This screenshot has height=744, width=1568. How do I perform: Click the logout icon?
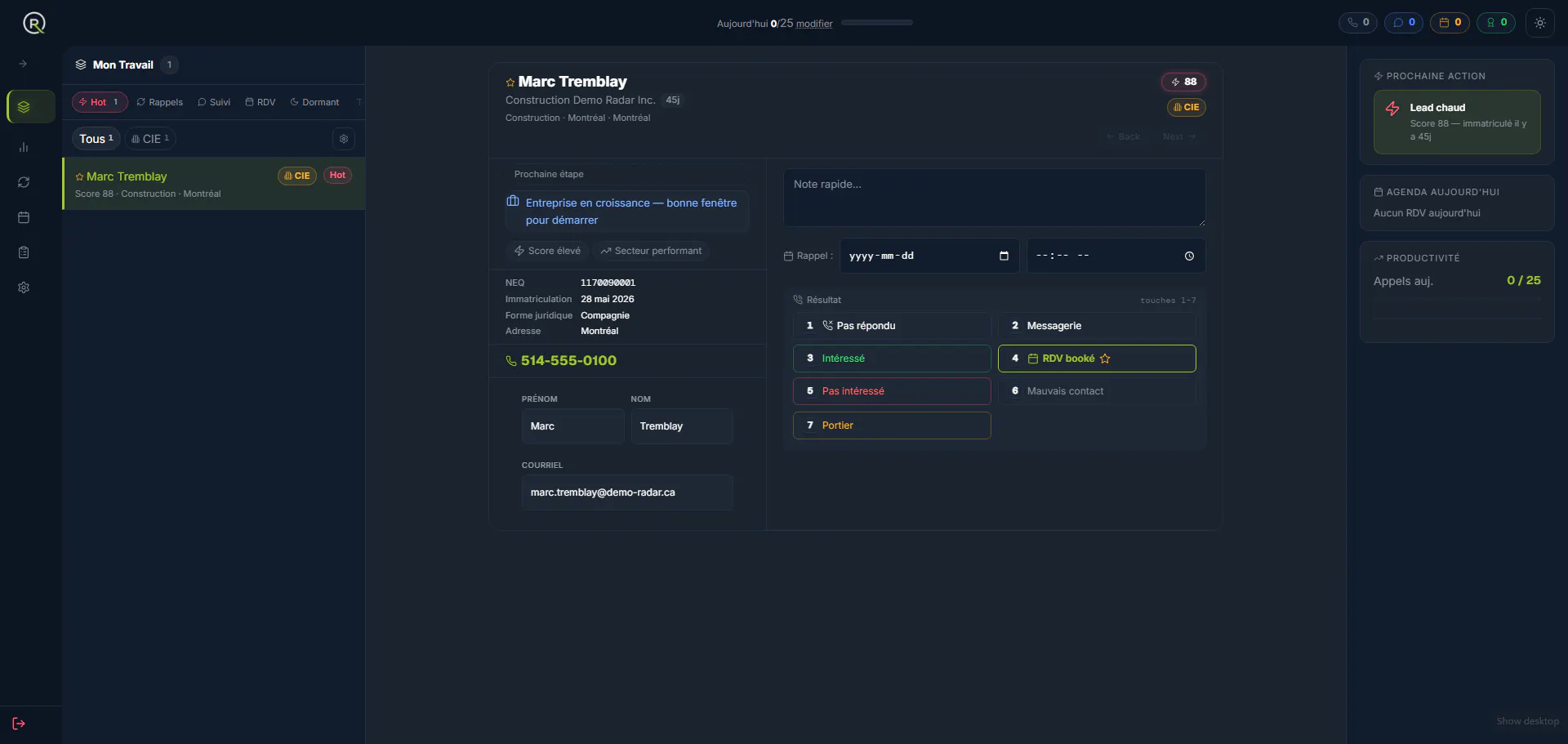(19, 724)
